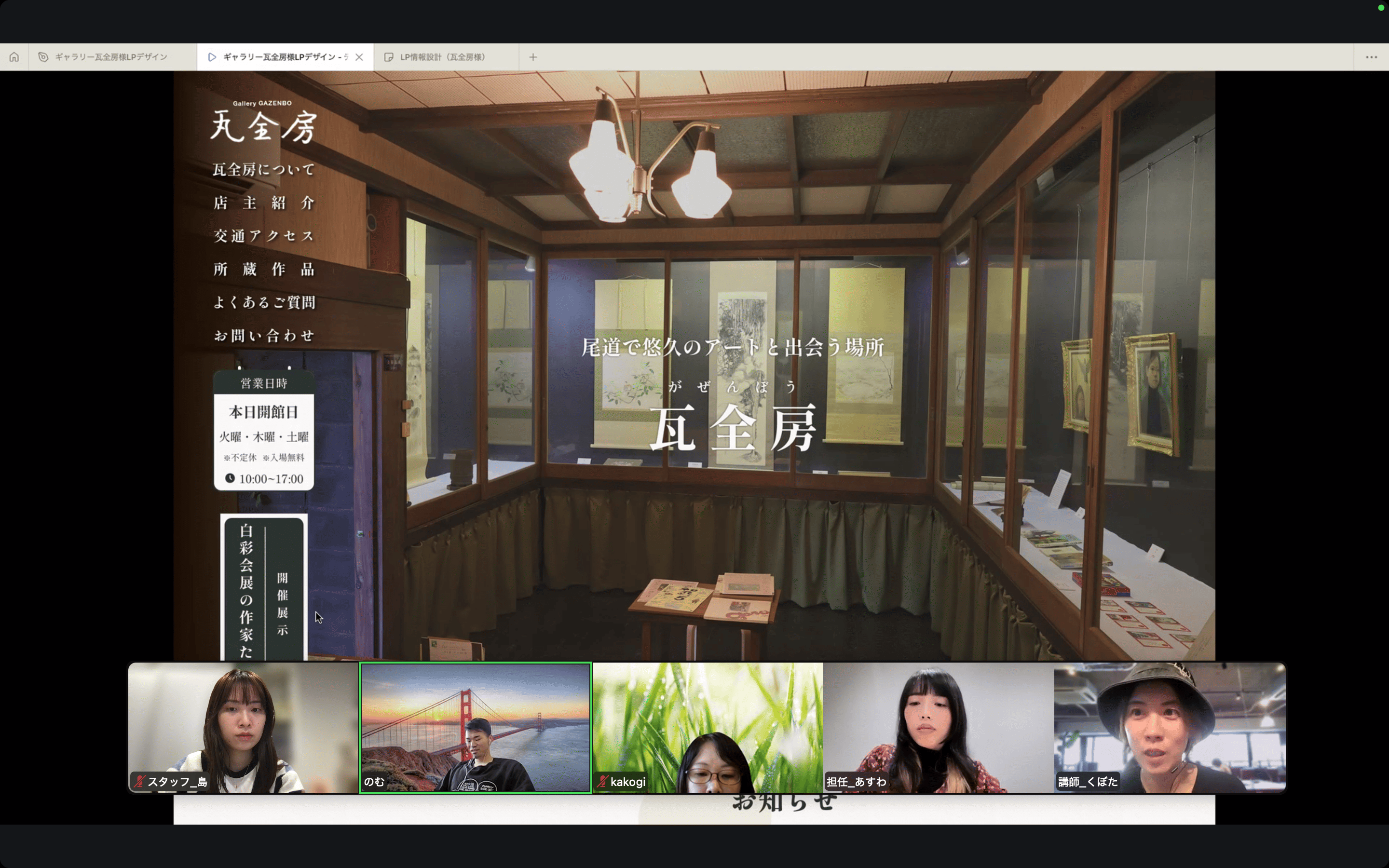Click the 営業日時 opening hours card
This screenshot has height=868, width=1389.
(x=263, y=431)
